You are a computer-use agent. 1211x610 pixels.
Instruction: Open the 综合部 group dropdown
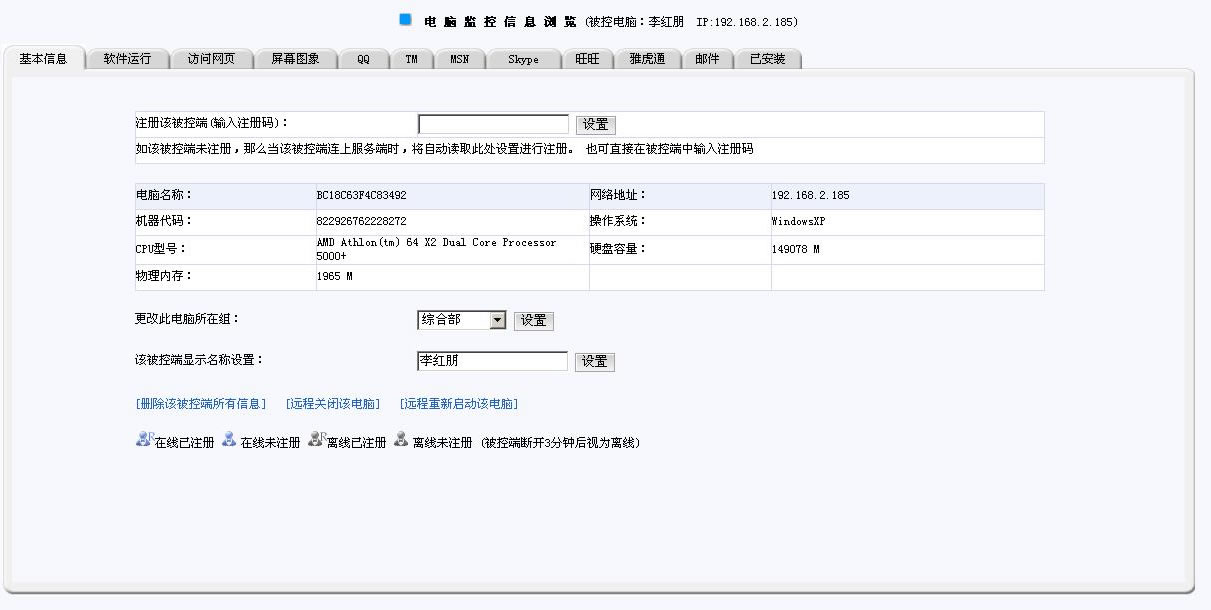pyautogui.click(x=497, y=320)
